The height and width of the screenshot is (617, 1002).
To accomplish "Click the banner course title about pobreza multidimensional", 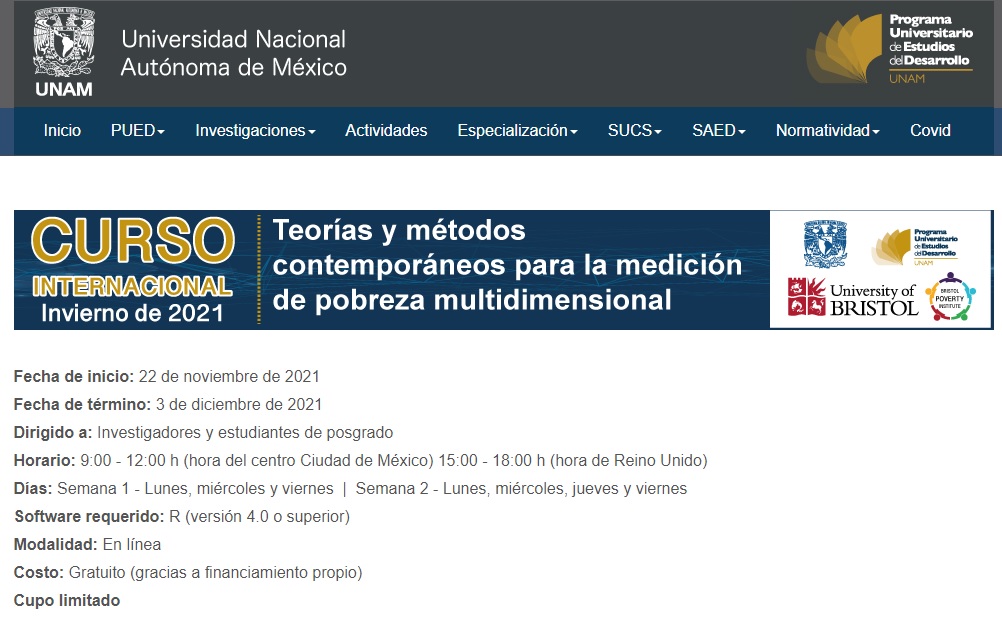I will click(507, 265).
